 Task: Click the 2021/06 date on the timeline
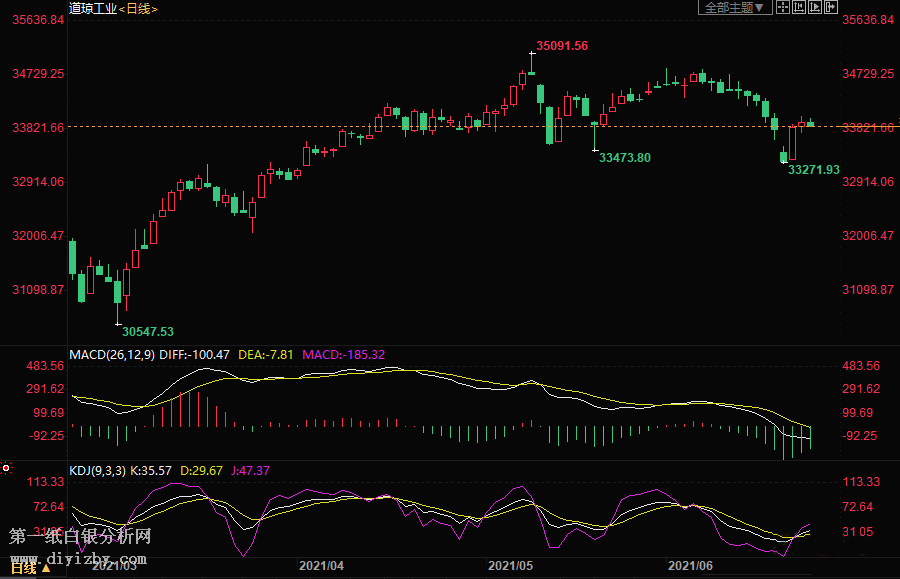[x=690, y=565]
